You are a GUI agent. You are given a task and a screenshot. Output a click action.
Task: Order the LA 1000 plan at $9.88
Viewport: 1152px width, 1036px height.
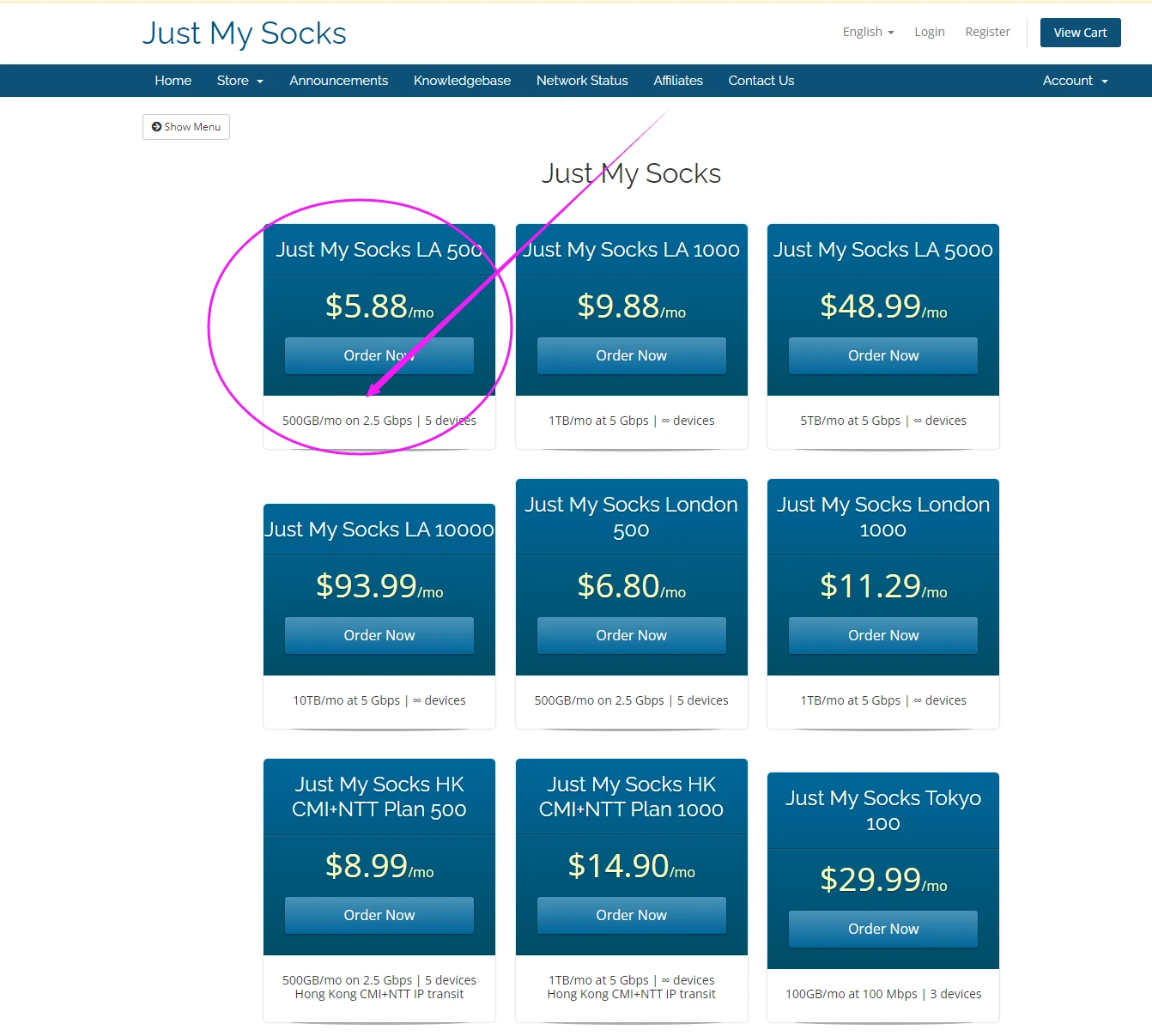click(631, 355)
